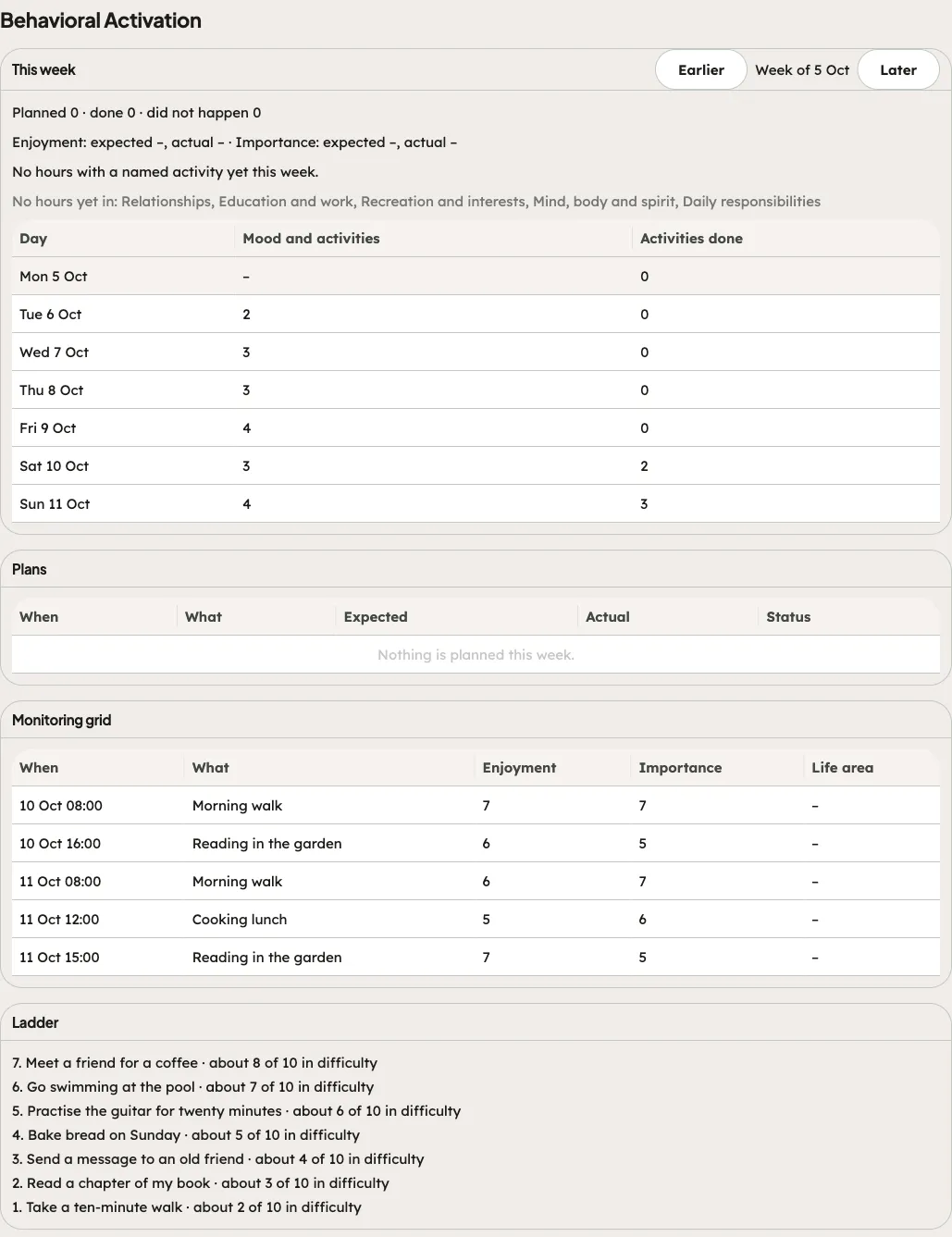952x1237 pixels.
Task: Select the '10 Oct 08:00' Morning walk entry
Action: (476, 806)
